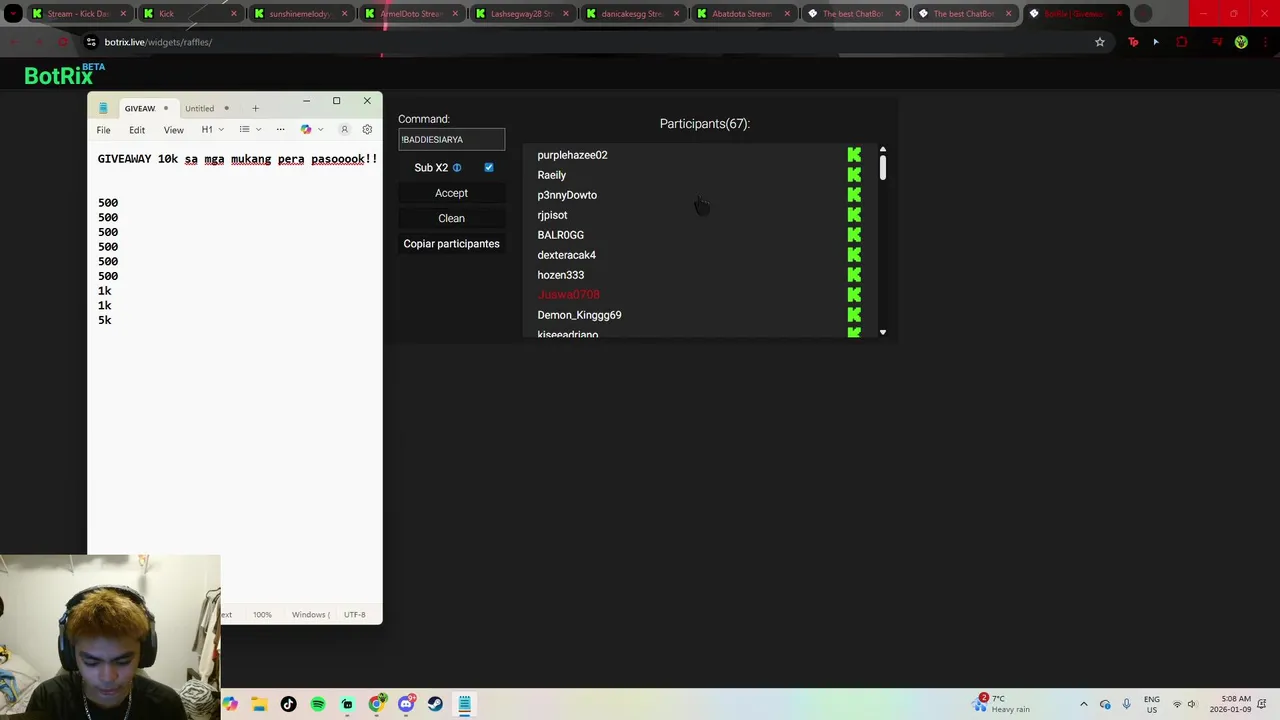Select the GIVEAW Notepad tab
The image size is (1280, 720).
(146, 108)
